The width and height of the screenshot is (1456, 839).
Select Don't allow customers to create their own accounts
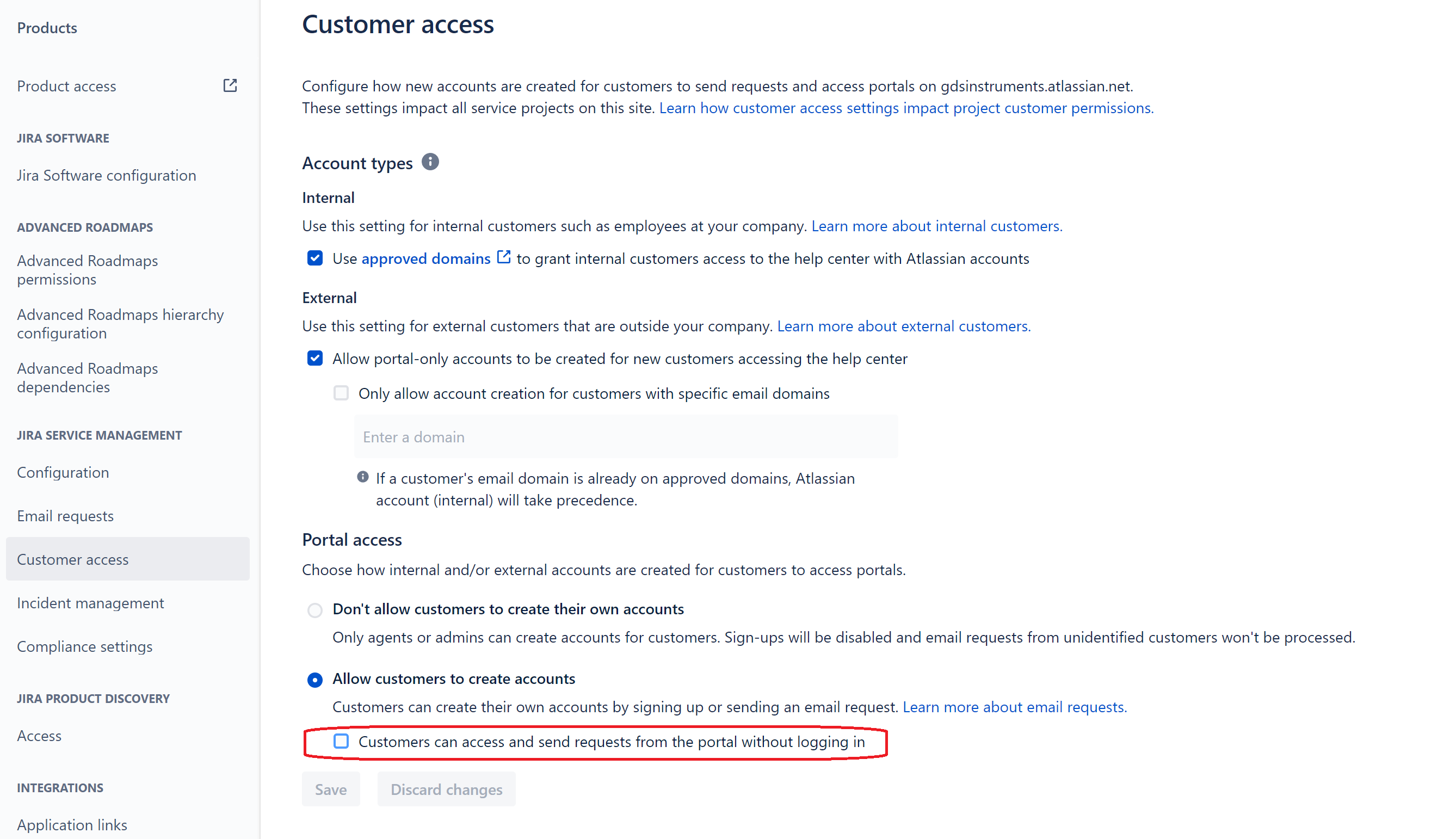(x=314, y=609)
